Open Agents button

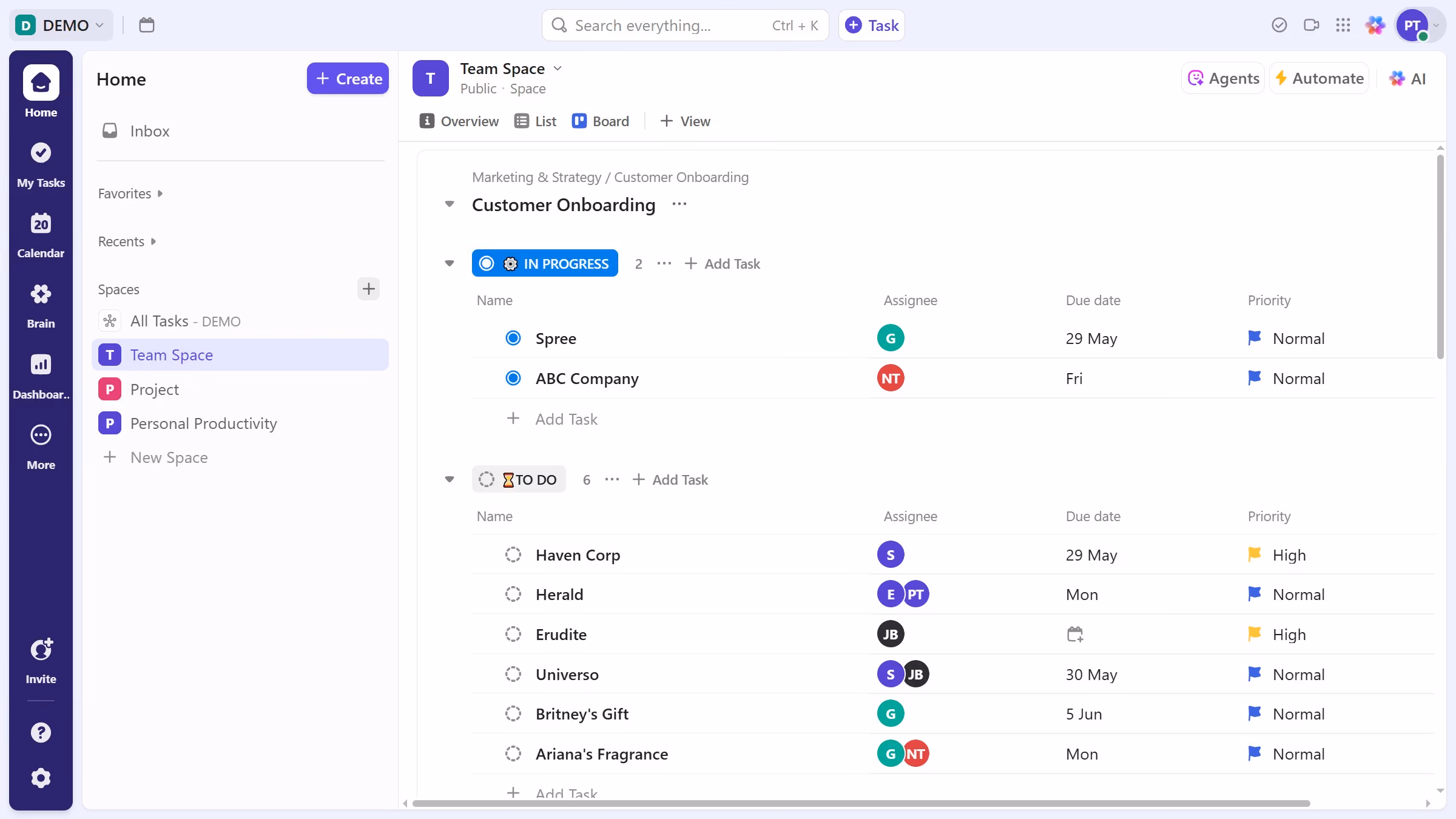[x=1223, y=78]
